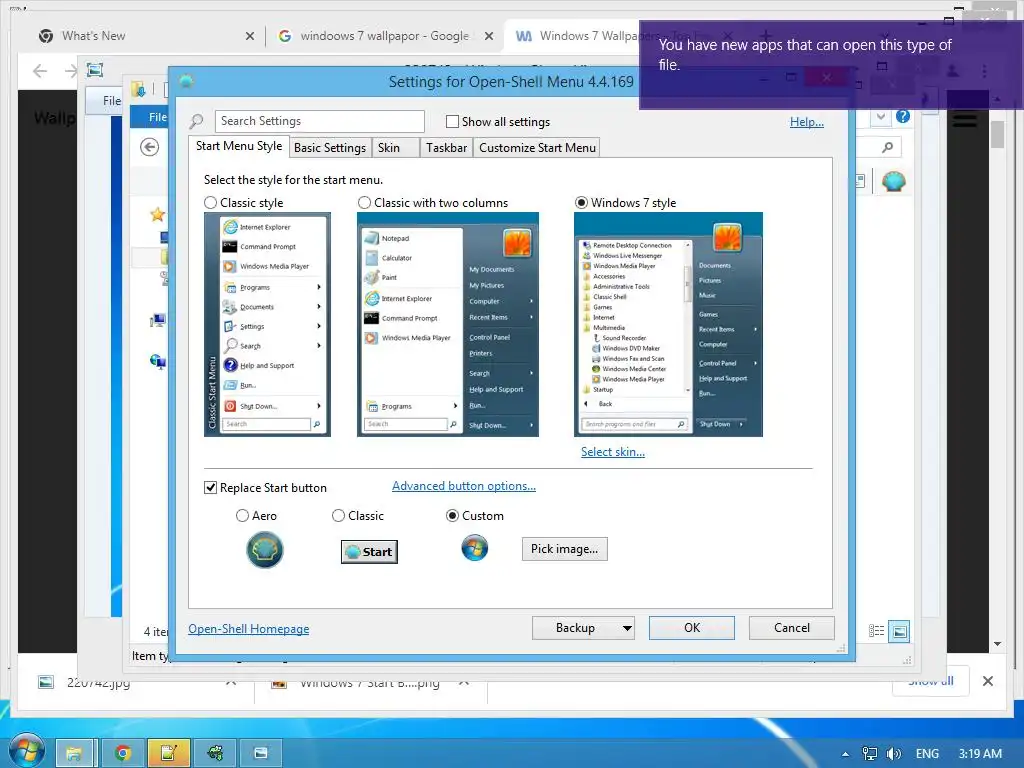The height and width of the screenshot is (768, 1024).
Task: Click the Classic style menu preview thumbnail
Action: (267, 325)
